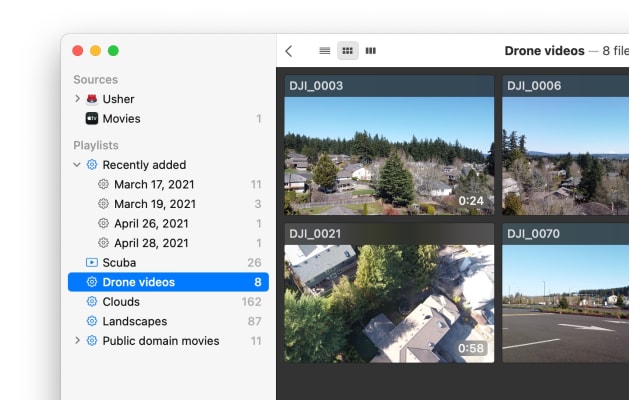Select the Movies source
The height and width of the screenshot is (400, 640).
pyautogui.click(x=168, y=118)
